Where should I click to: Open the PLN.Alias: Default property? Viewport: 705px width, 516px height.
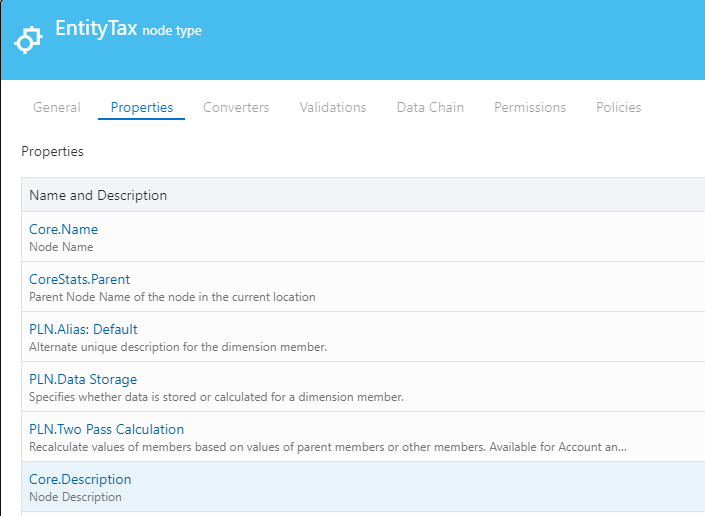click(83, 329)
